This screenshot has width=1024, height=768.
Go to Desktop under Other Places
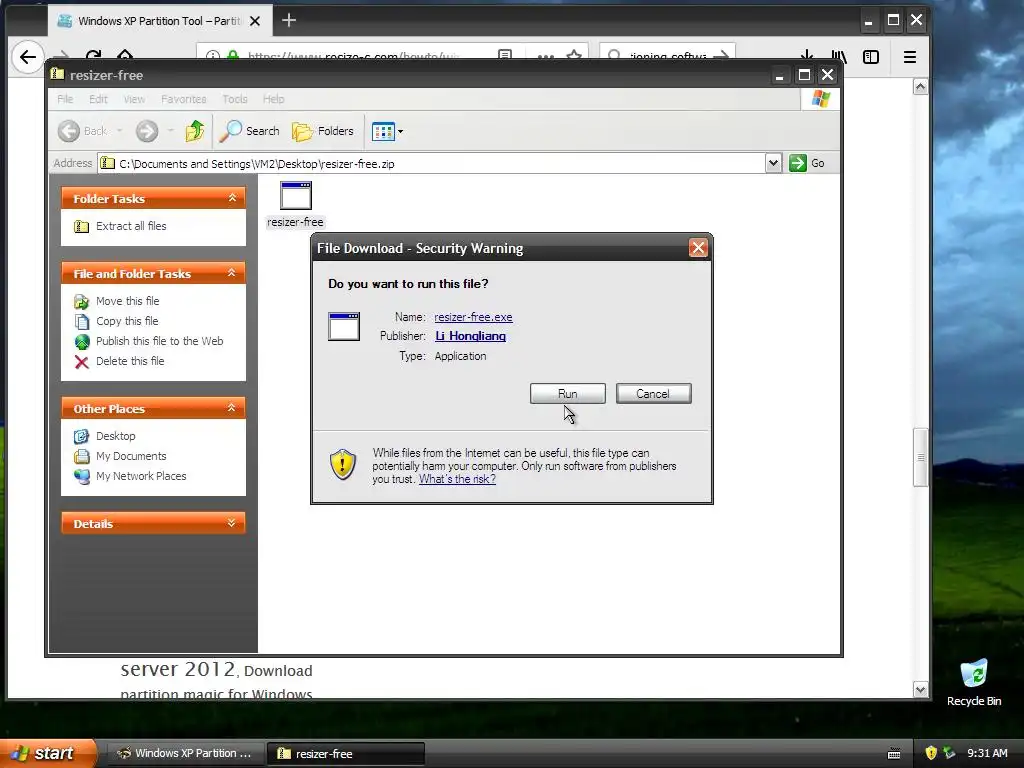(x=116, y=436)
